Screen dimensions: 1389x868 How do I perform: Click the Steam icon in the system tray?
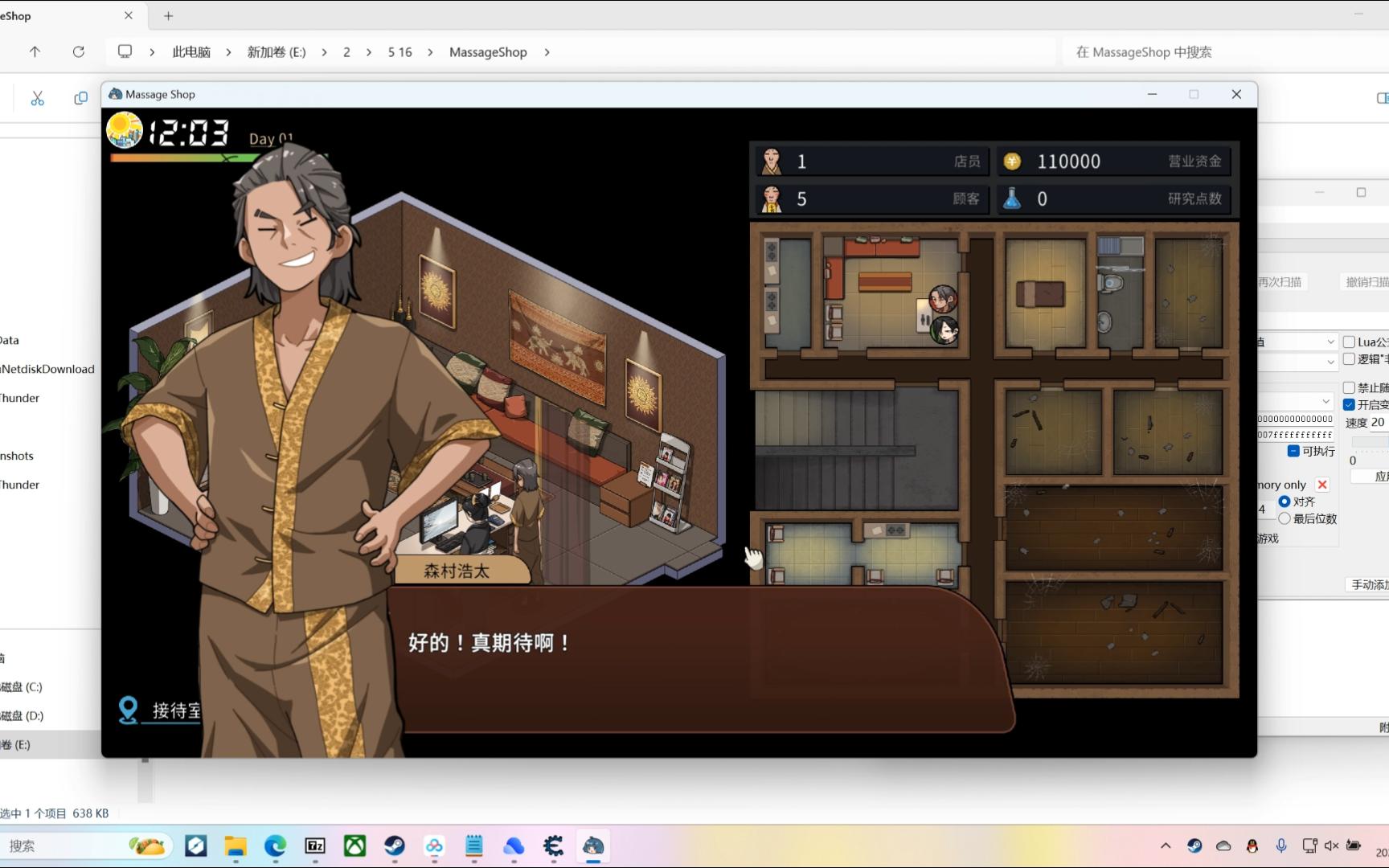click(x=1194, y=845)
